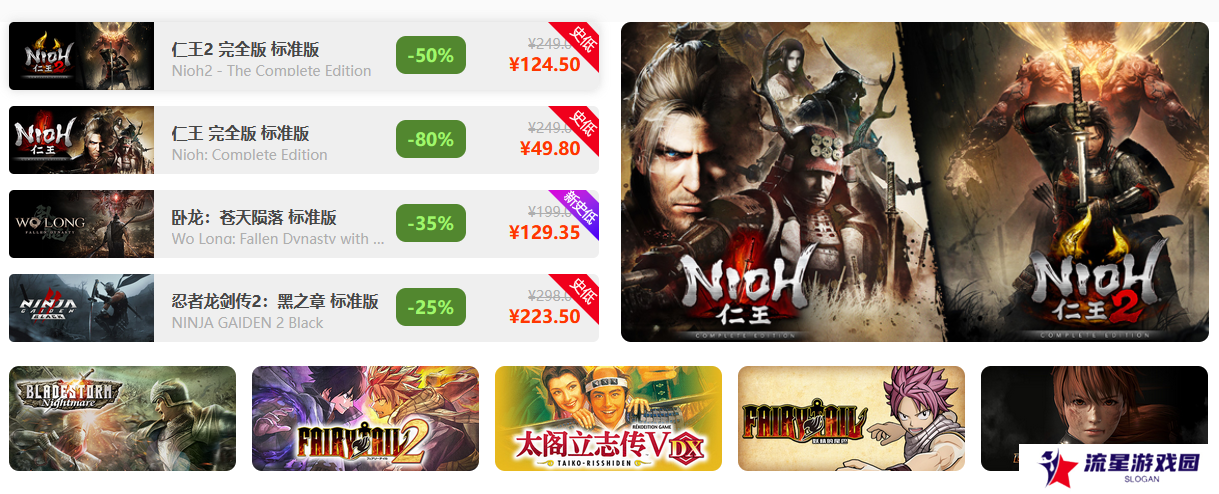The height and width of the screenshot is (494, 1219).
Task: Click the -25% discount badge
Action: point(431,307)
